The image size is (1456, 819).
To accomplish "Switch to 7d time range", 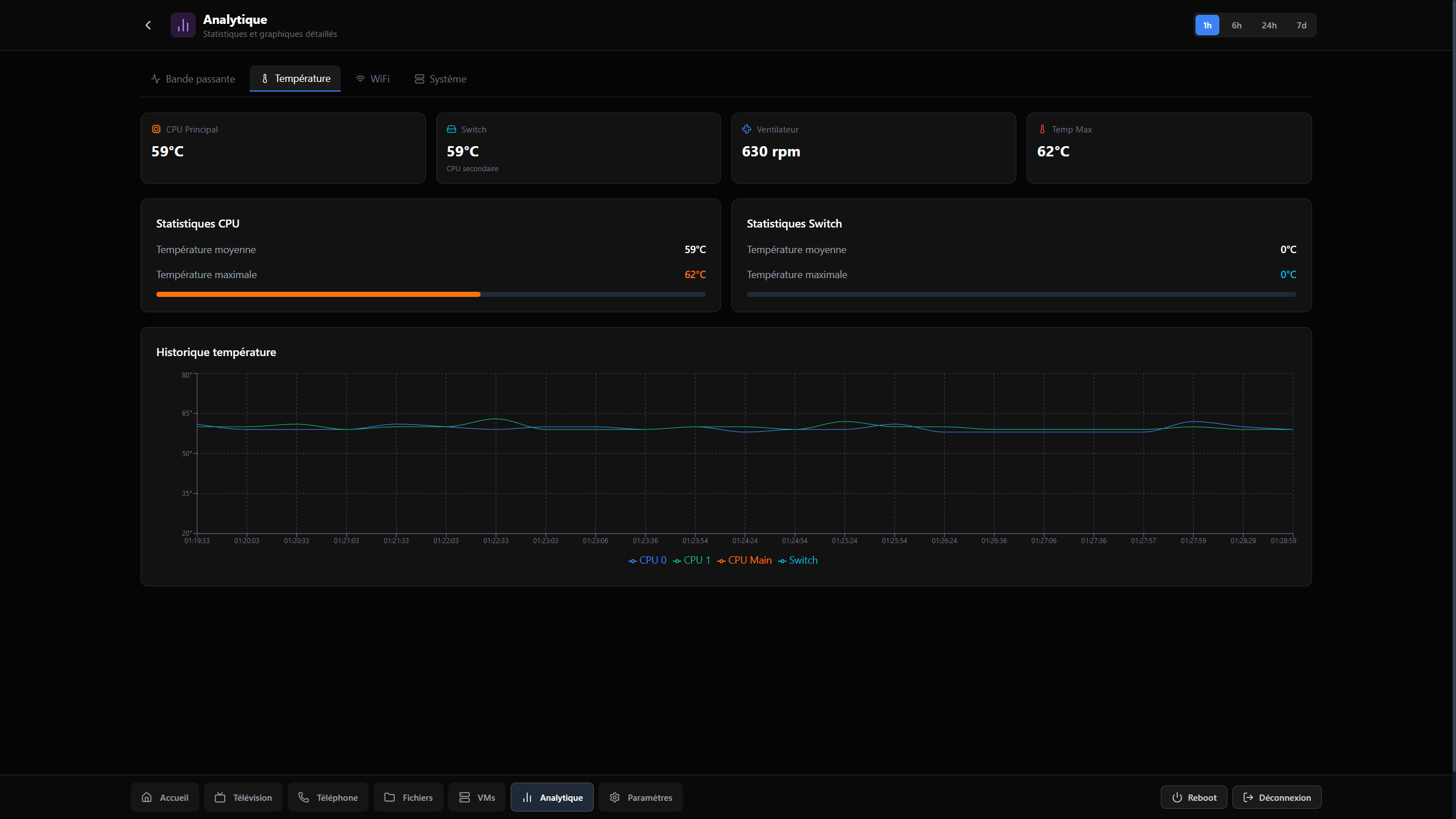I will click(x=1301, y=25).
